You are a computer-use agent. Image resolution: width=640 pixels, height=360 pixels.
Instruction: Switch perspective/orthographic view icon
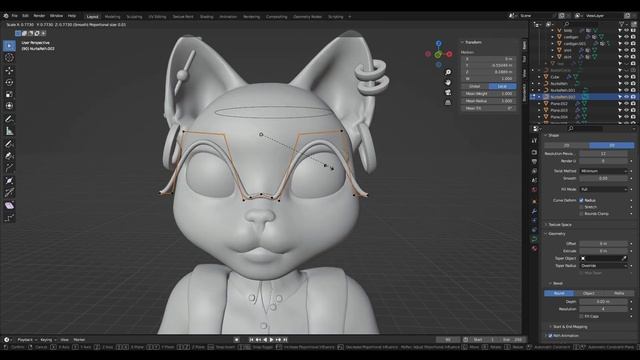(448, 102)
